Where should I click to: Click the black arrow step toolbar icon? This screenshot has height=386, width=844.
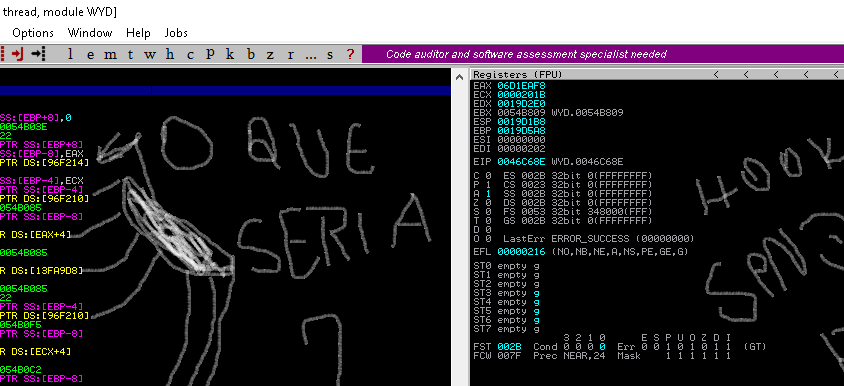[38, 54]
